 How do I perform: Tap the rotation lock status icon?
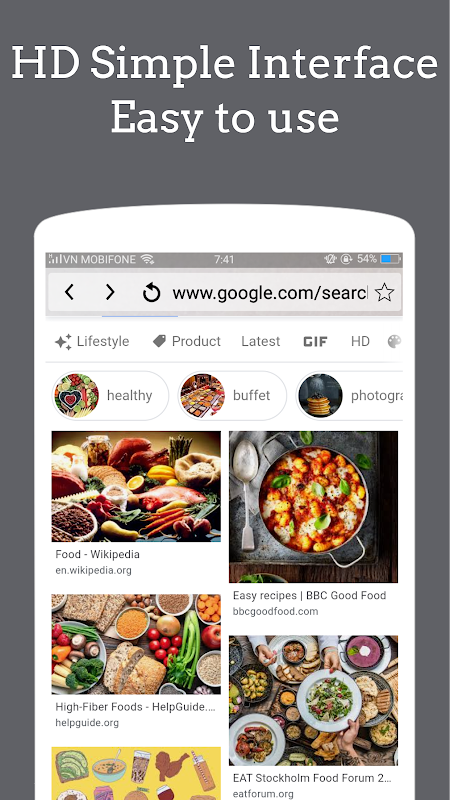tap(346, 259)
